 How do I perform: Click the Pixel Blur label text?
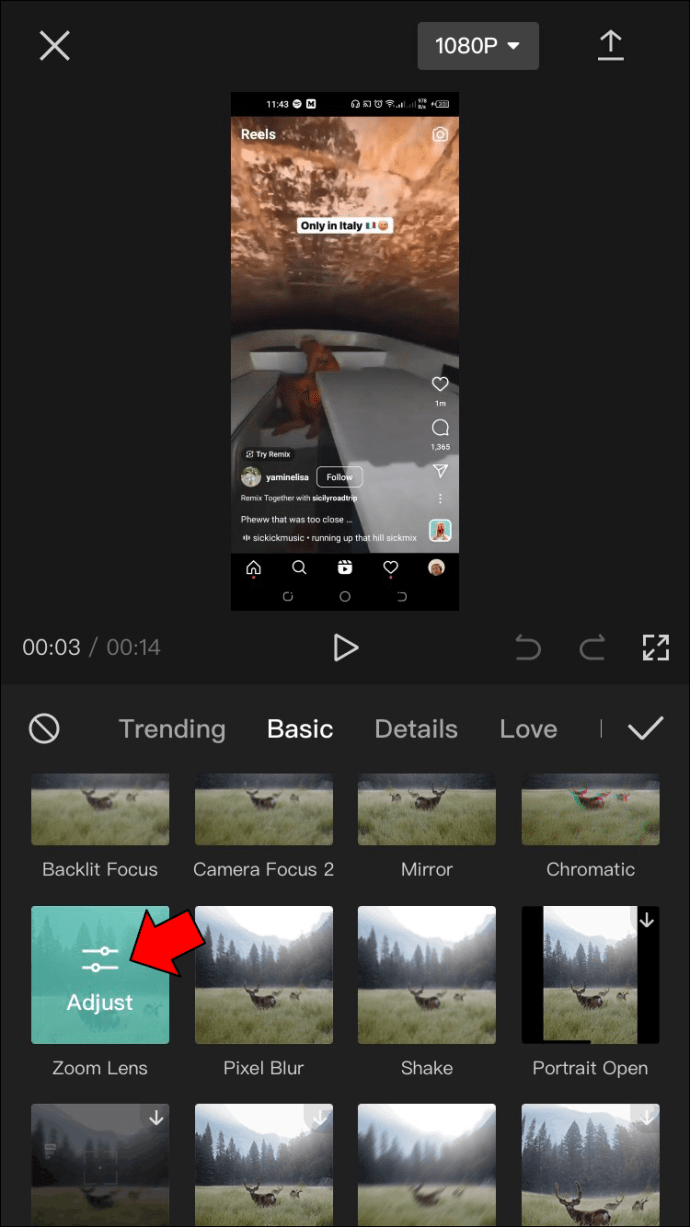coord(263,1068)
